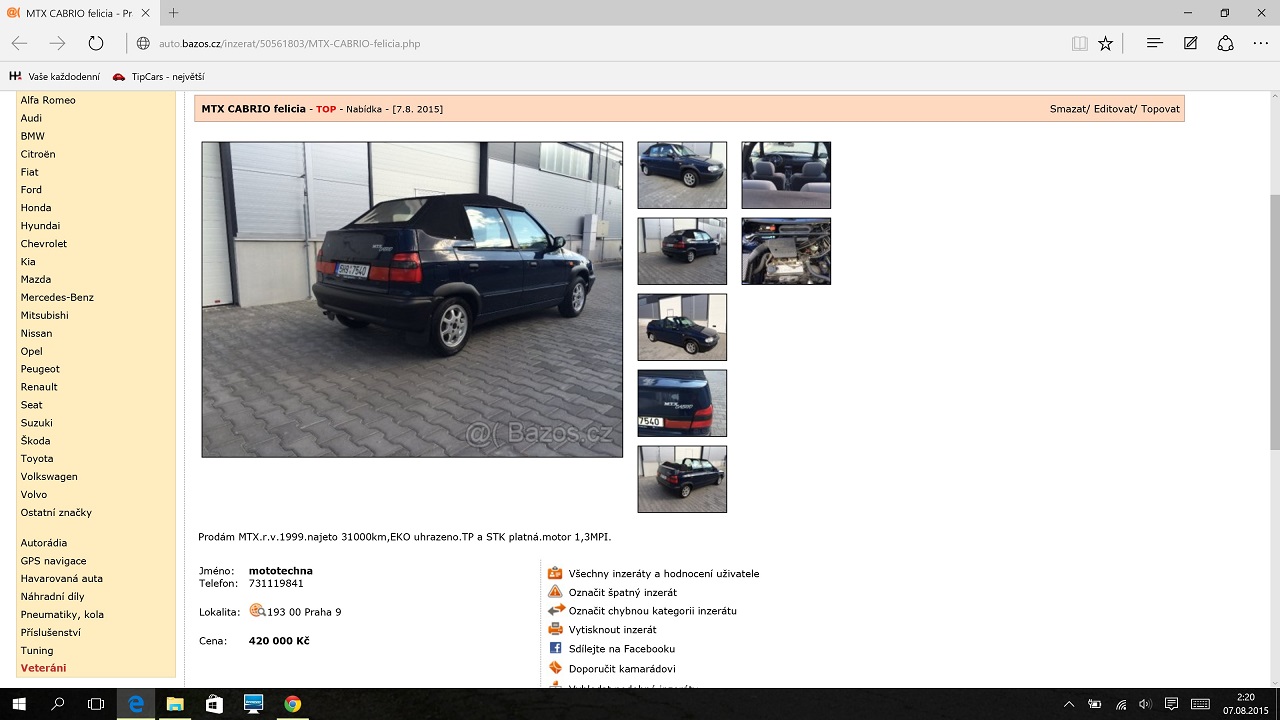
Task: Click the browser refresh icon
Action: point(96,43)
